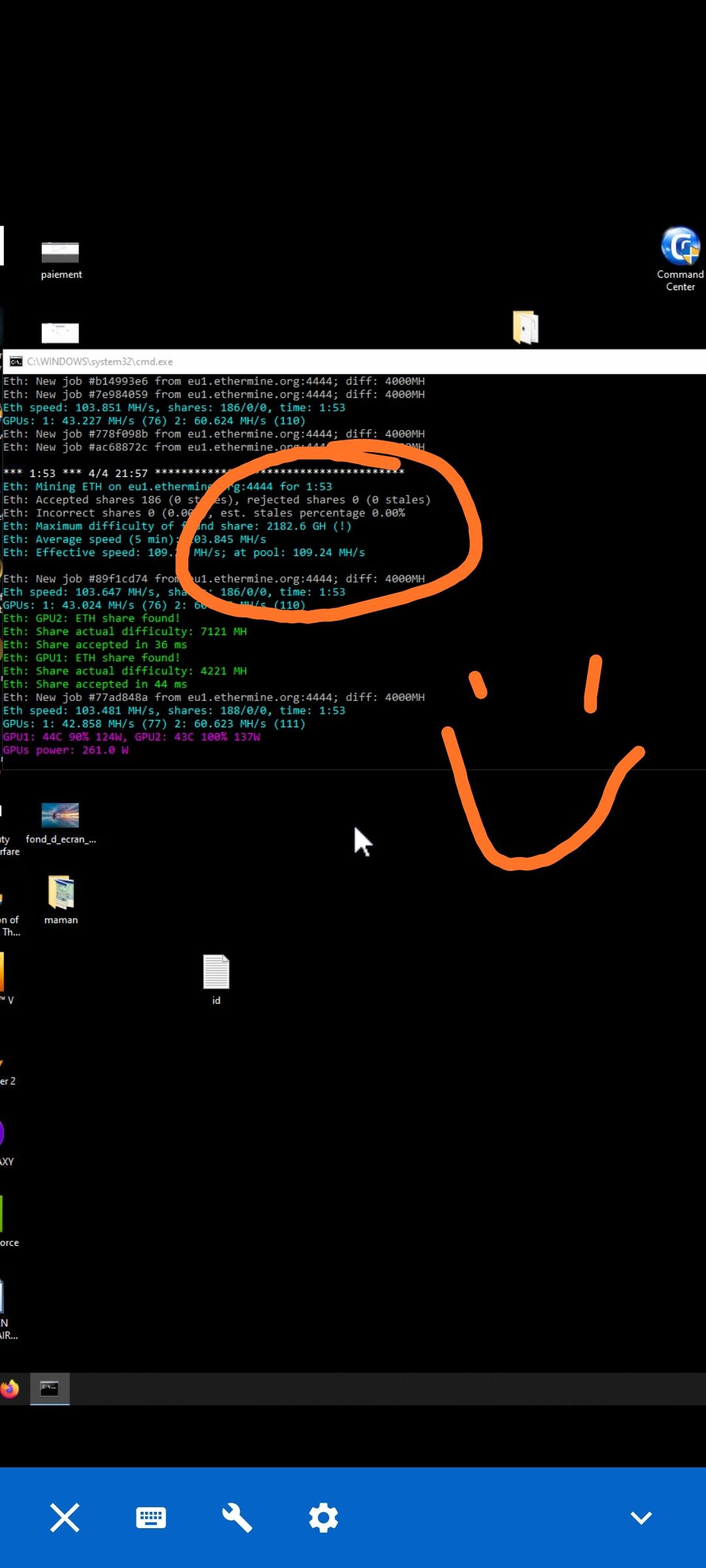Click 'Share actual difficulty: 4221 MH'
This screenshot has height=1568, width=706.
tap(125, 671)
